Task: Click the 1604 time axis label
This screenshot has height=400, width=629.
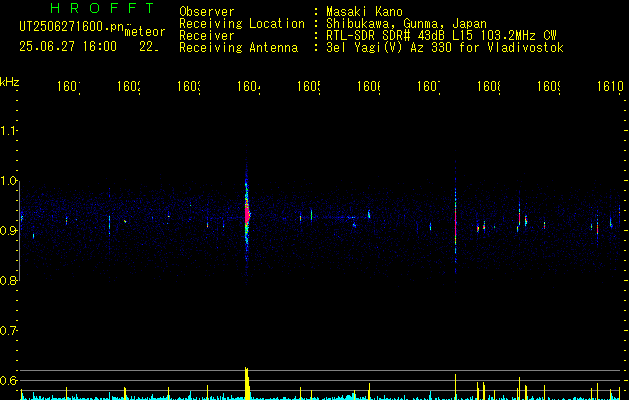Action: click(x=249, y=86)
